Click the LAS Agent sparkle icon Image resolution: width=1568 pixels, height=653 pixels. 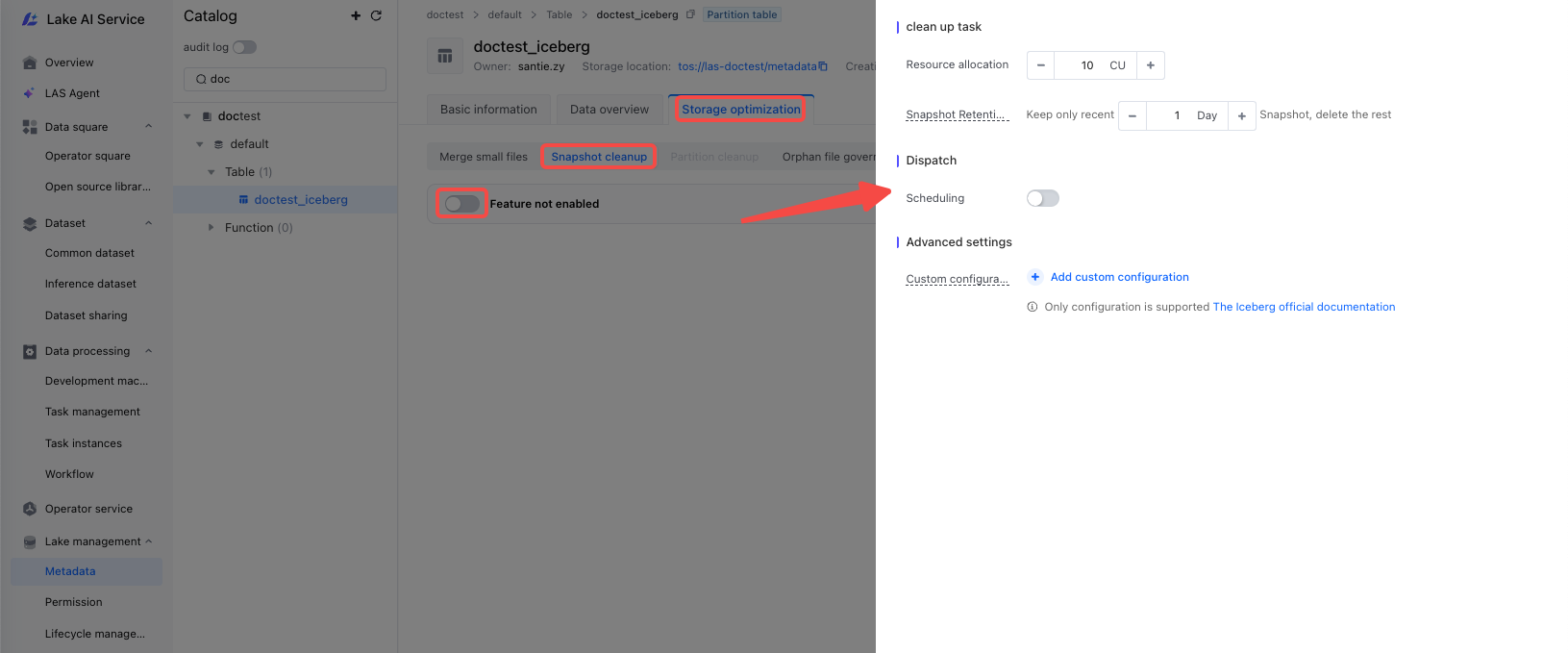(30, 93)
